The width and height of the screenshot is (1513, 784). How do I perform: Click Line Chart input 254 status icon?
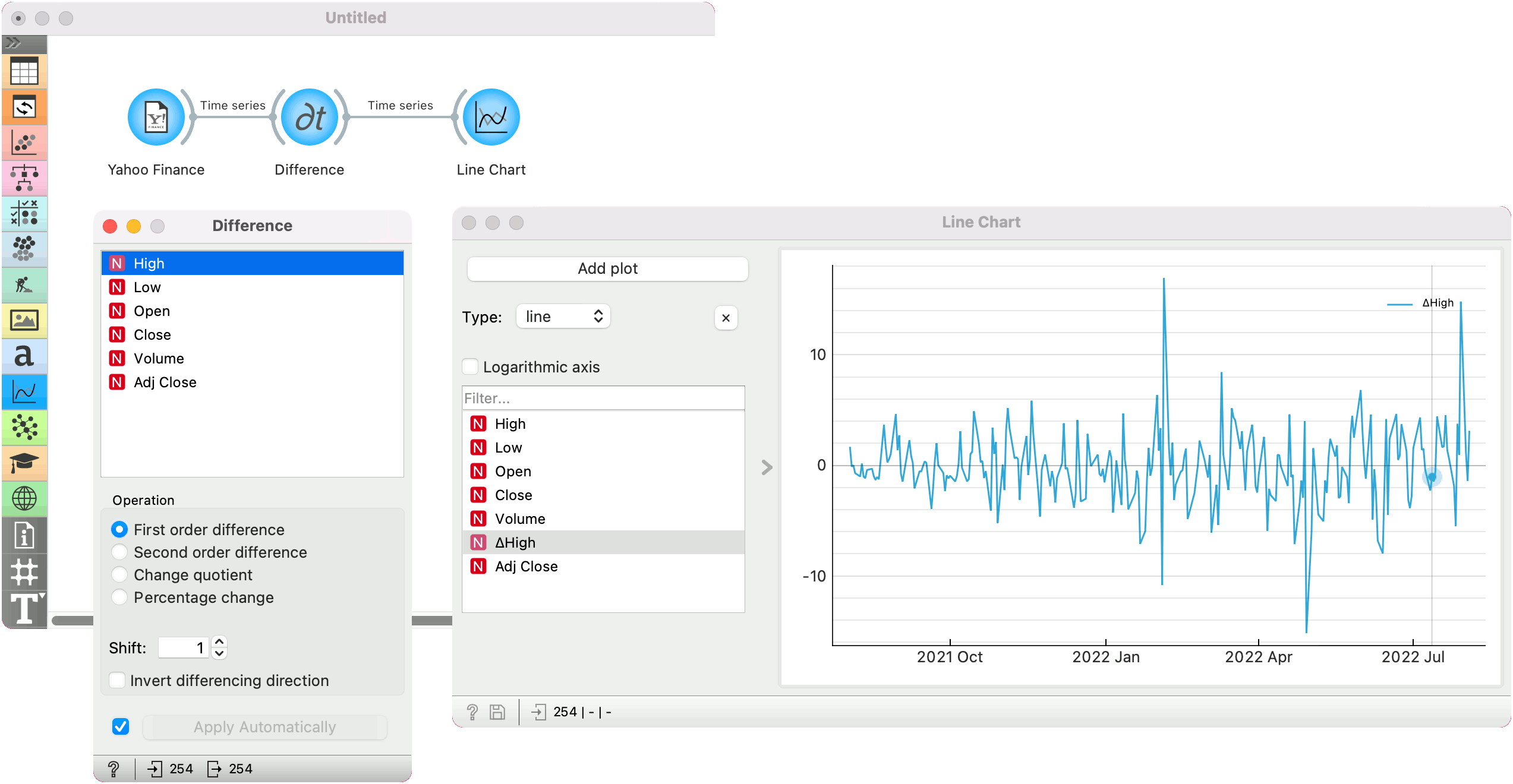(538, 712)
